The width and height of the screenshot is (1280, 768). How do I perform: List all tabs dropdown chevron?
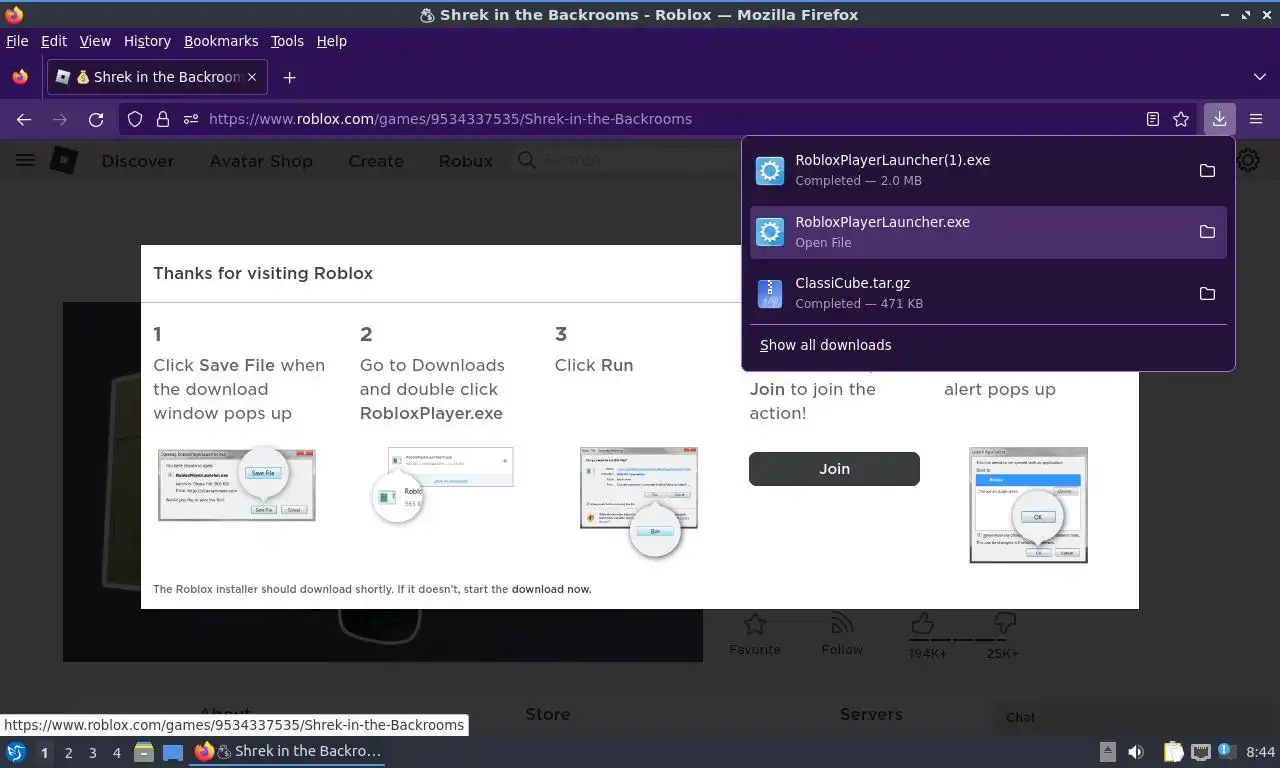(1259, 77)
